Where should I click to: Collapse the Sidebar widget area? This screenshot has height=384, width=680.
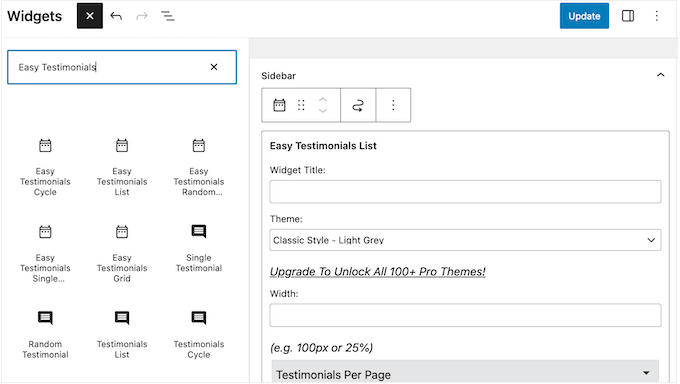[x=660, y=75]
